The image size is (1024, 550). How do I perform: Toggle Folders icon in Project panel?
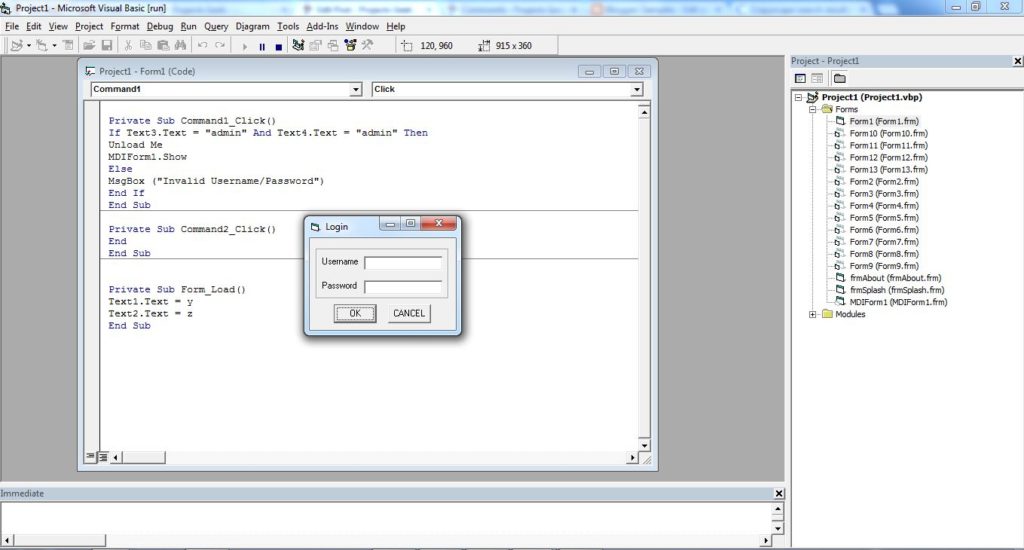(x=840, y=78)
